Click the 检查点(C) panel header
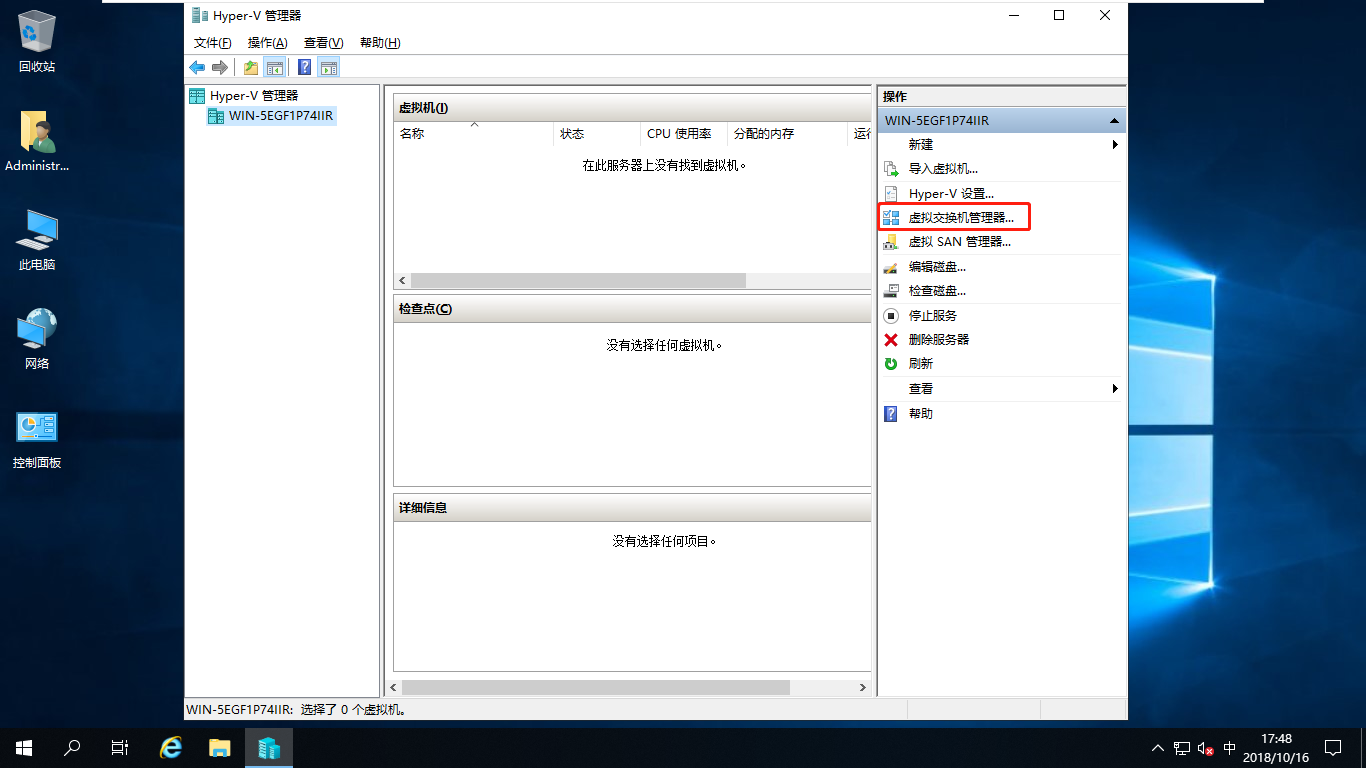Image resolution: width=1366 pixels, height=768 pixels. click(x=632, y=309)
